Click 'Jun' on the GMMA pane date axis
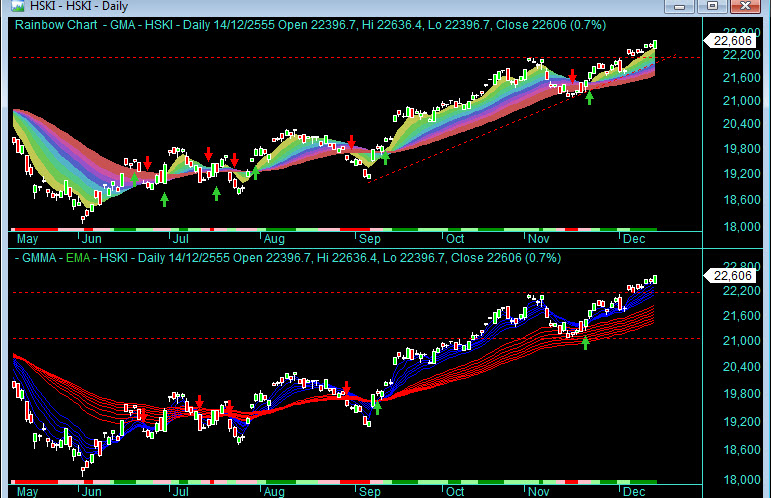The width and height of the screenshot is (771, 498). point(91,492)
